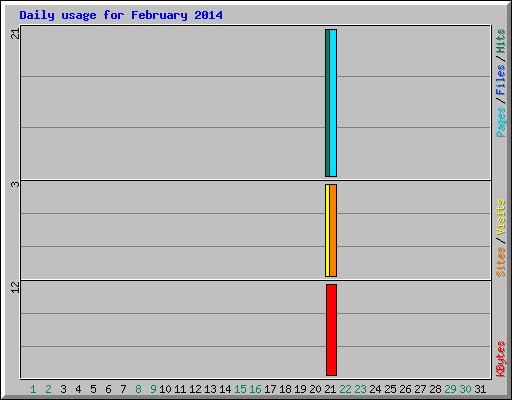The height and width of the screenshot is (400, 512).
Task: Click day 17 on the x-axis
Action: pos(270,389)
